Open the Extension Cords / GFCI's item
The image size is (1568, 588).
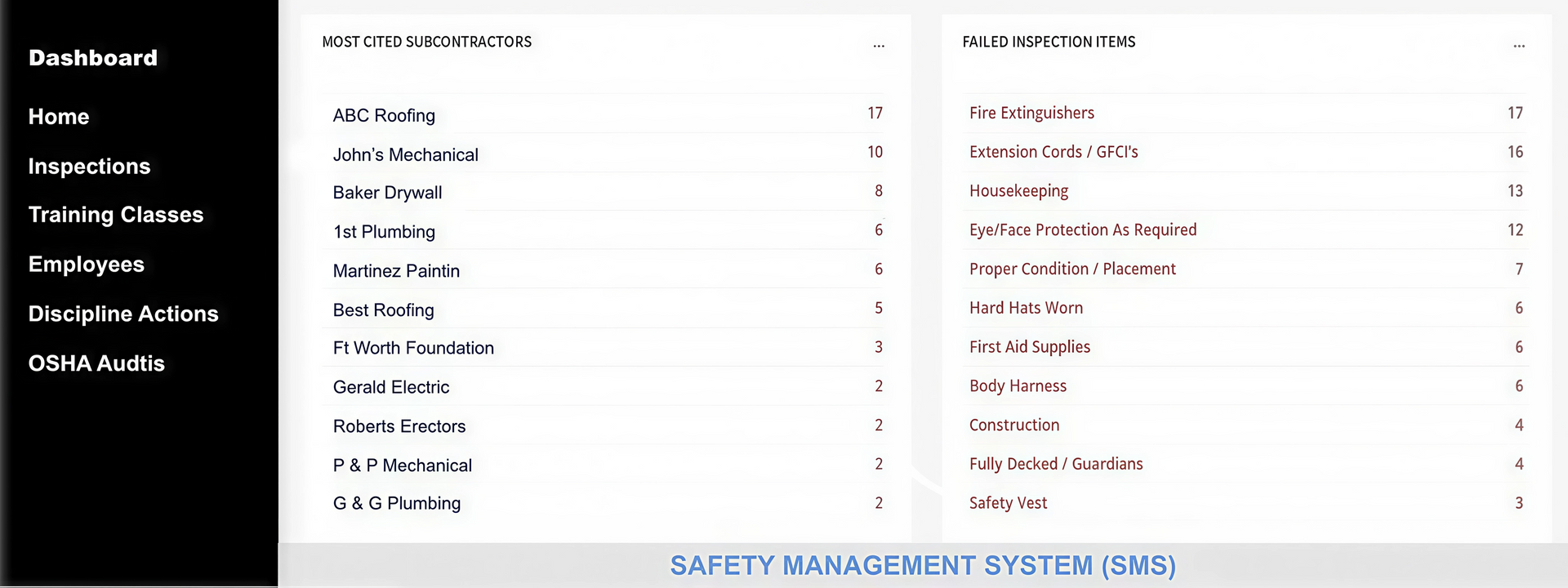pyautogui.click(x=1053, y=152)
